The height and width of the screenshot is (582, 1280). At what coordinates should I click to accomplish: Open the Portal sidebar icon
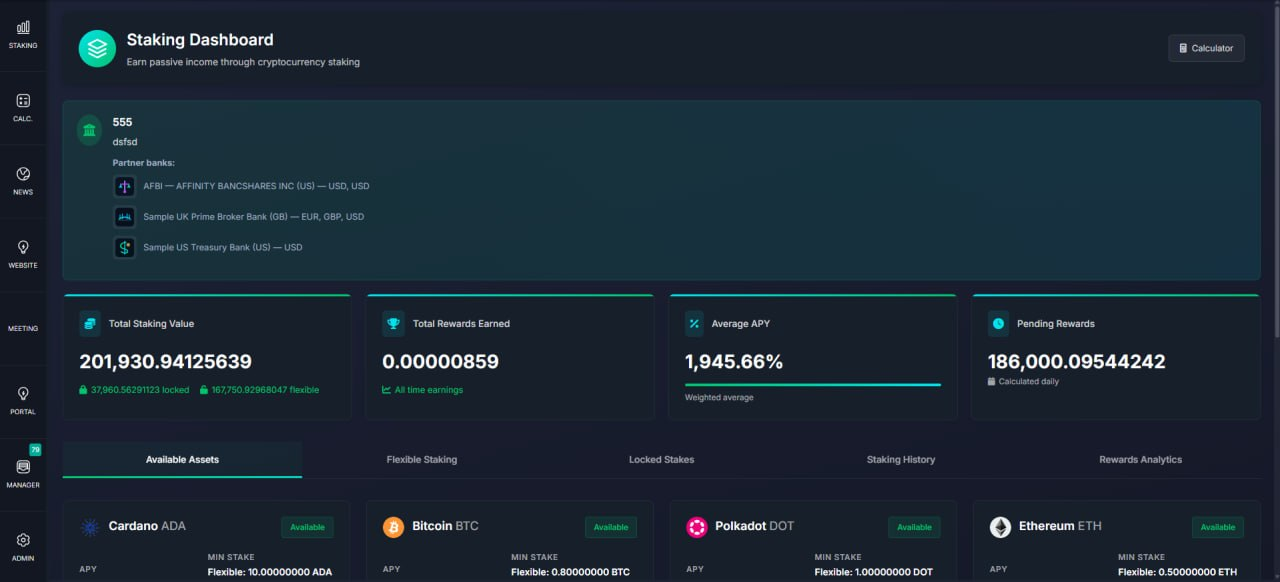tap(23, 394)
